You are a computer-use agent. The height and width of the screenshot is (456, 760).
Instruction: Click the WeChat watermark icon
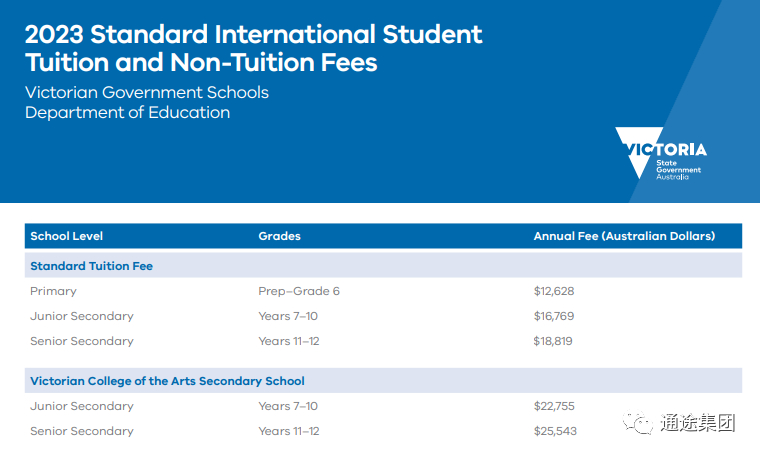[x=638, y=423]
